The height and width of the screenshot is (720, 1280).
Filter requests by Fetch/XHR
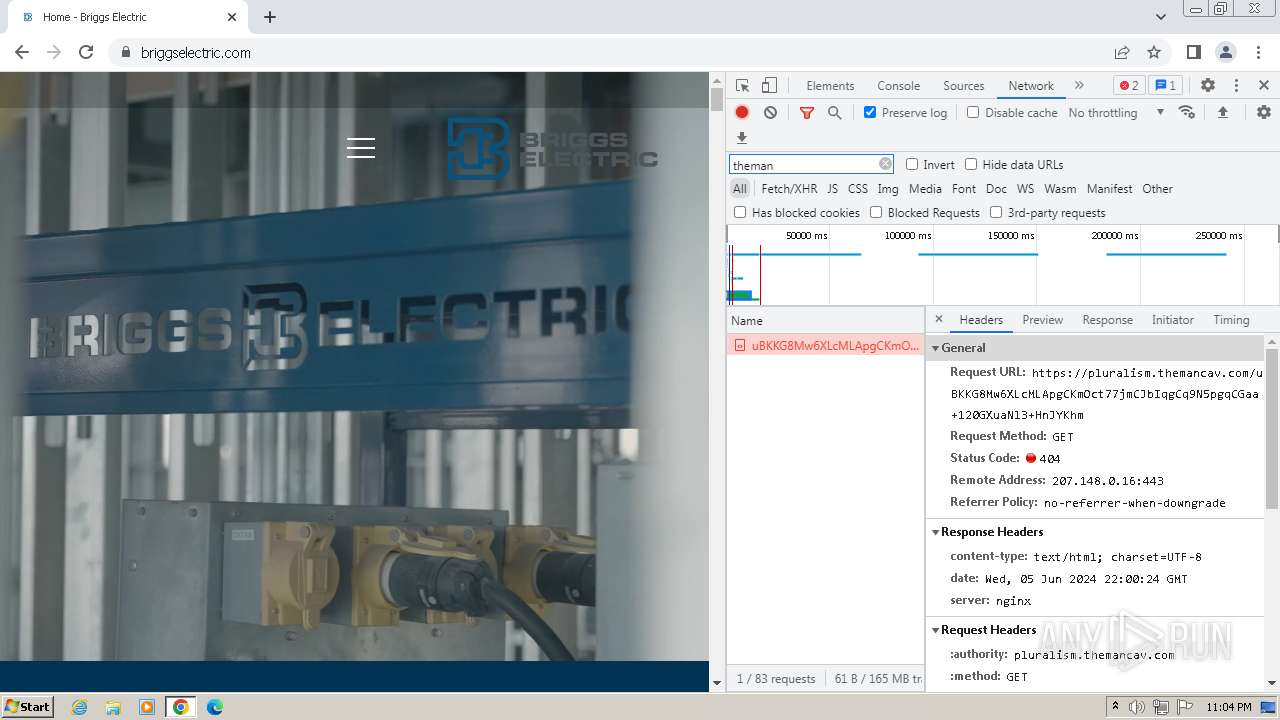(789, 188)
